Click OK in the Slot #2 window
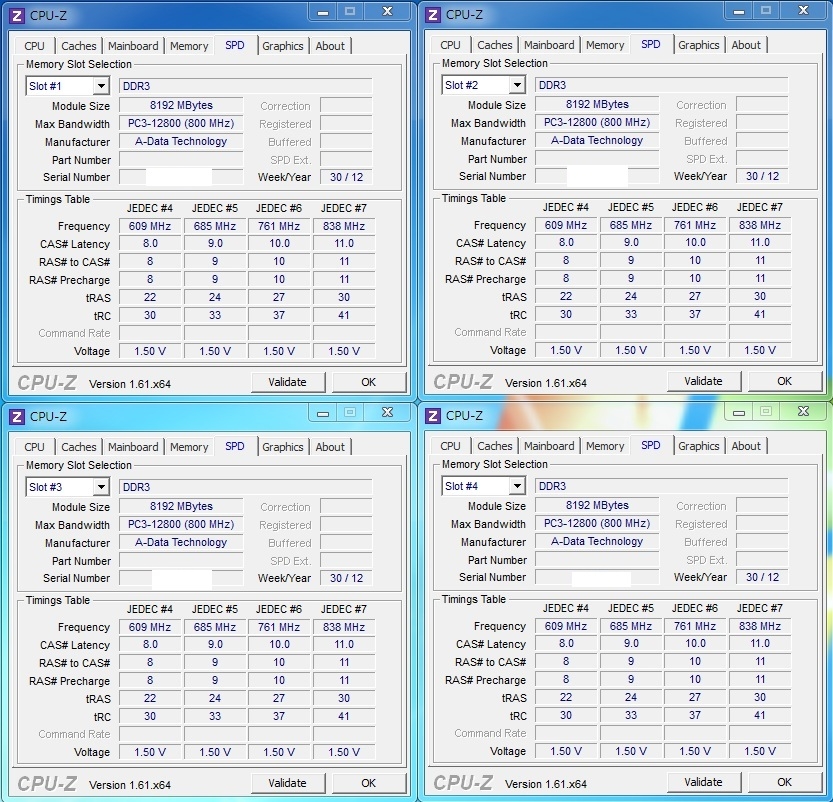 point(784,381)
